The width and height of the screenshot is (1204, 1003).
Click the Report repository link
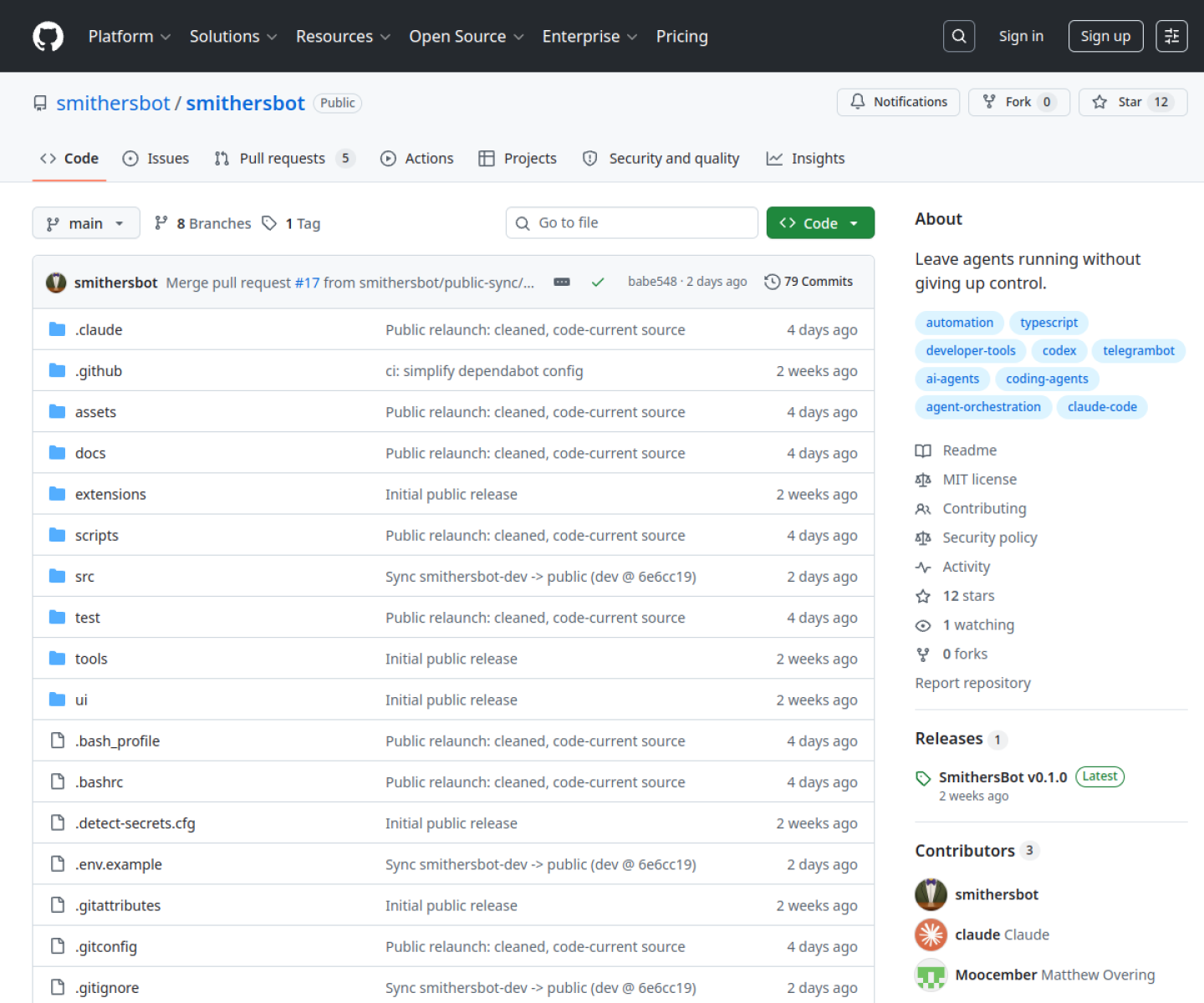972,684
